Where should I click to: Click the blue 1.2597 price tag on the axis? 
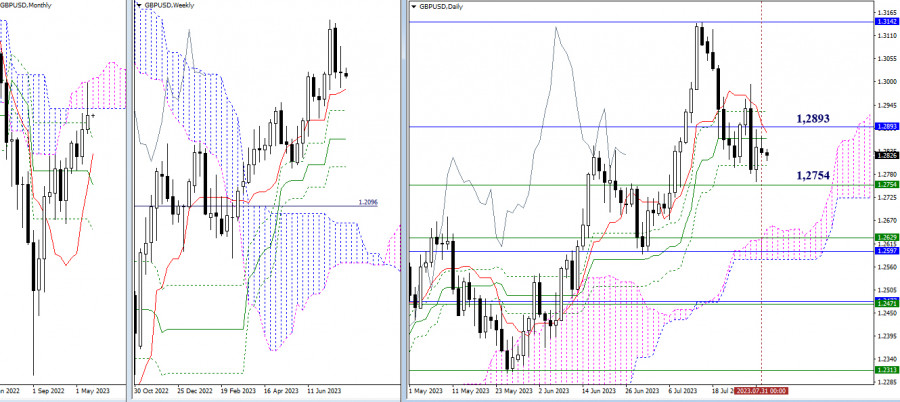point(886,251)
